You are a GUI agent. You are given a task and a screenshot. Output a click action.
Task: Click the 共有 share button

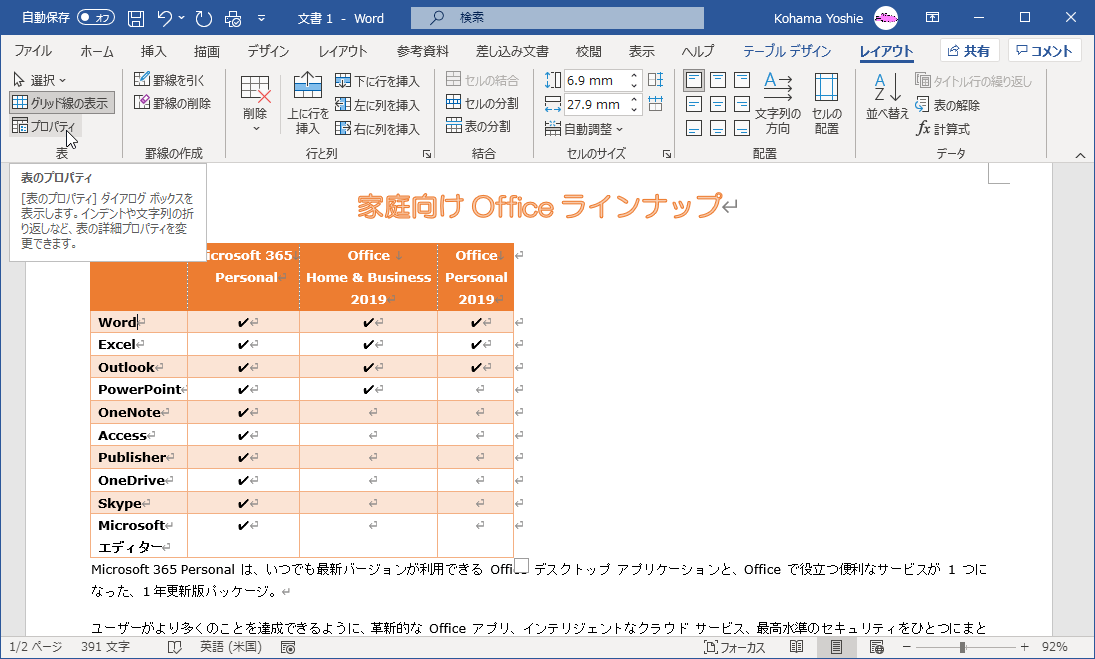click(970, 51)
